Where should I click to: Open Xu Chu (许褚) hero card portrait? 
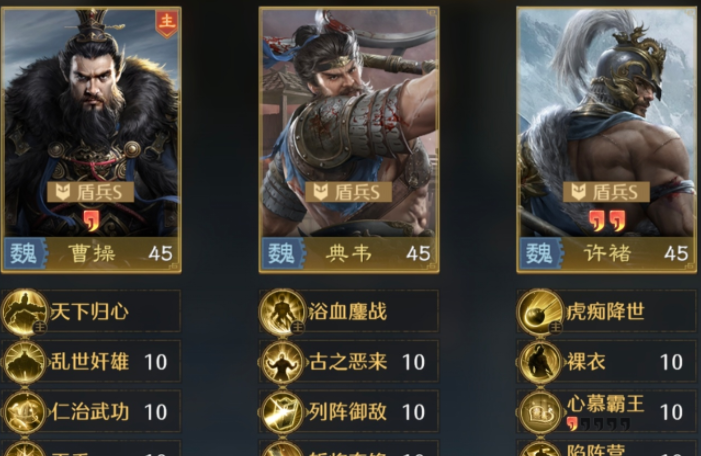pos(607,139)
